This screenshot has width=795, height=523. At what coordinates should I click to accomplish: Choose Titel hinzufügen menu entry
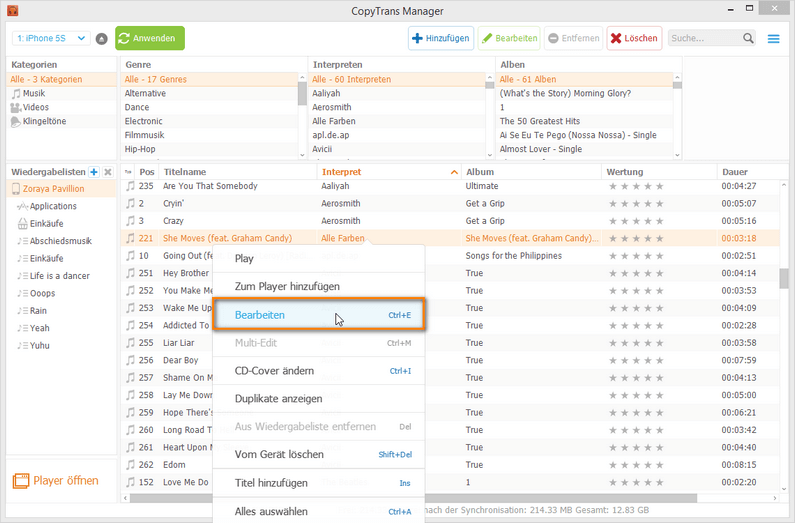click(x=318, y=483)
